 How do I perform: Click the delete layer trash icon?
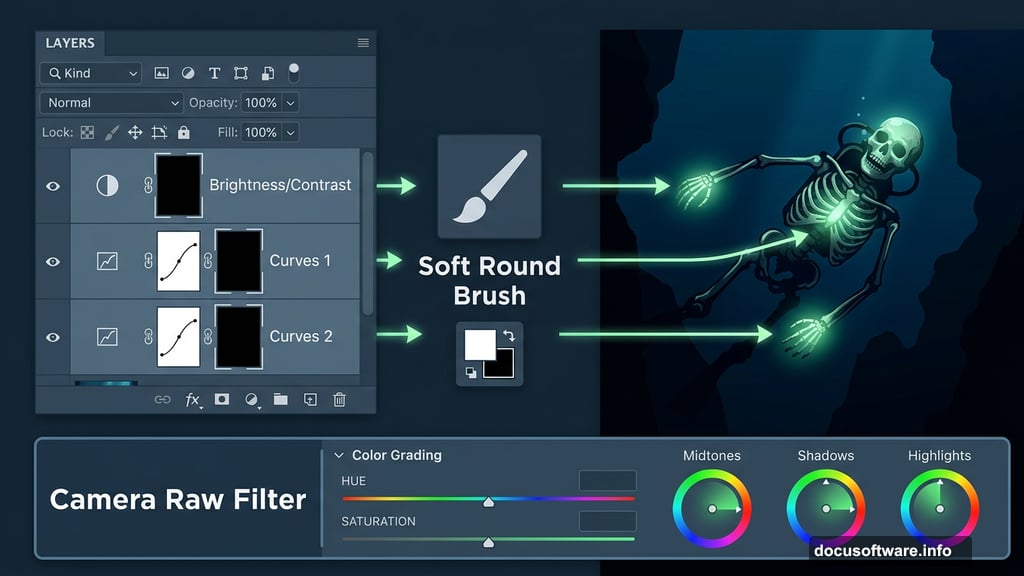(x=340, y=399)
